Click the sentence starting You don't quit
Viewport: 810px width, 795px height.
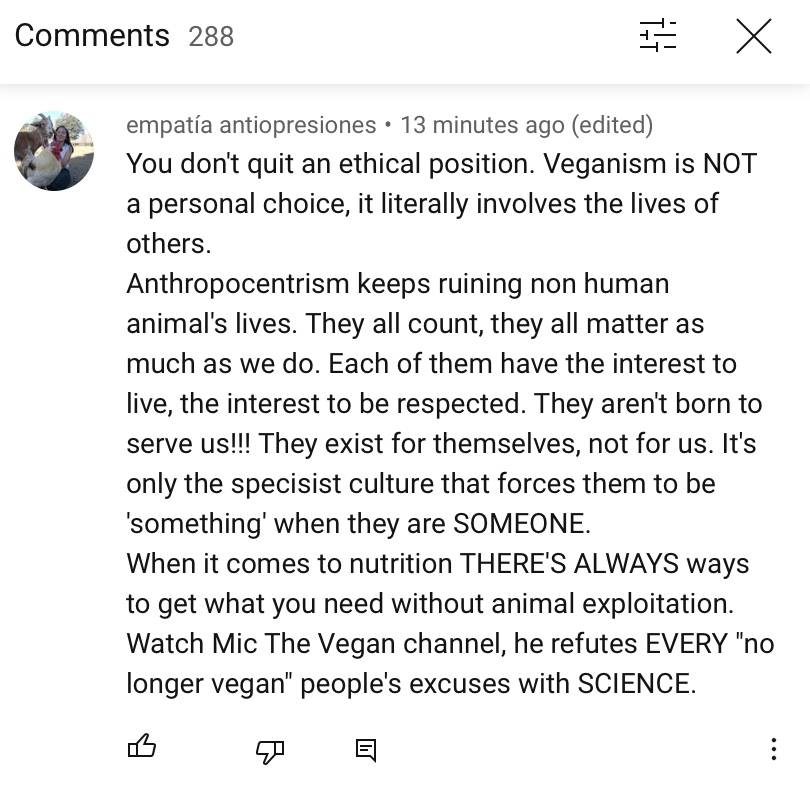pyautogui.click(x=330, y=164)
